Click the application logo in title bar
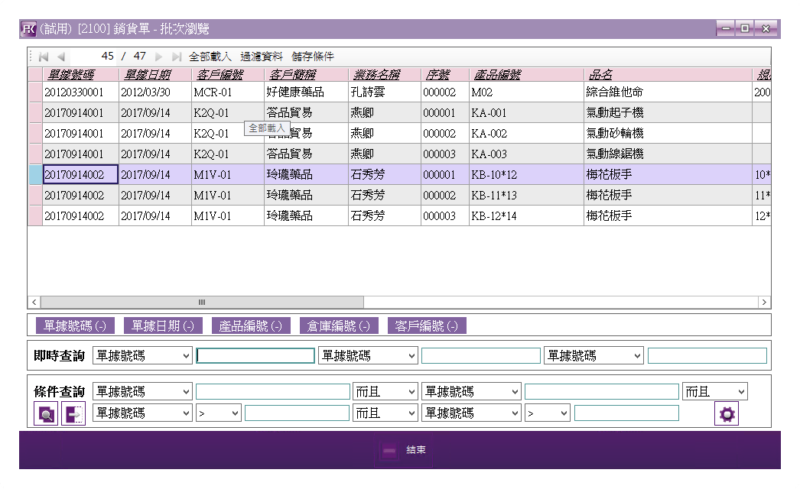800x489 pixels. tap(29, 29)
